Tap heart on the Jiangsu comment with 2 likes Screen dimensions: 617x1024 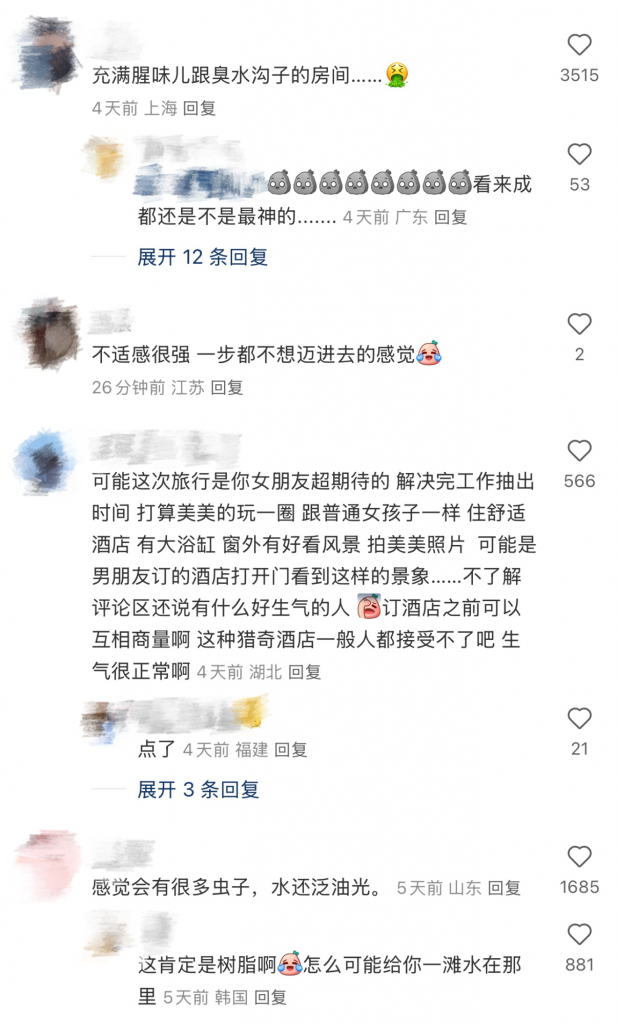[579, 324]
